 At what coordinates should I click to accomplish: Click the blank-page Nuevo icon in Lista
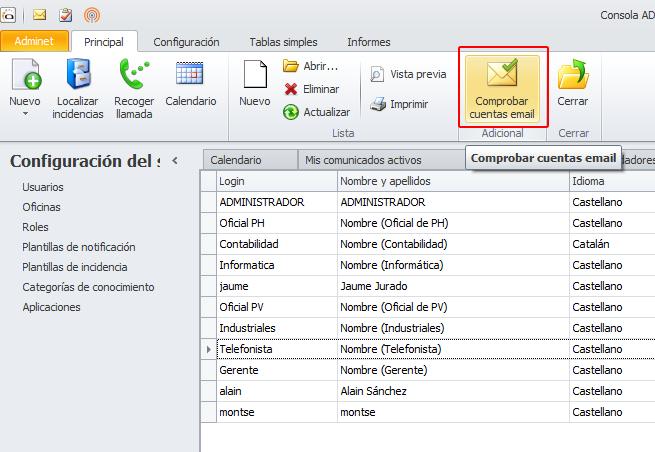coord(255,74)
